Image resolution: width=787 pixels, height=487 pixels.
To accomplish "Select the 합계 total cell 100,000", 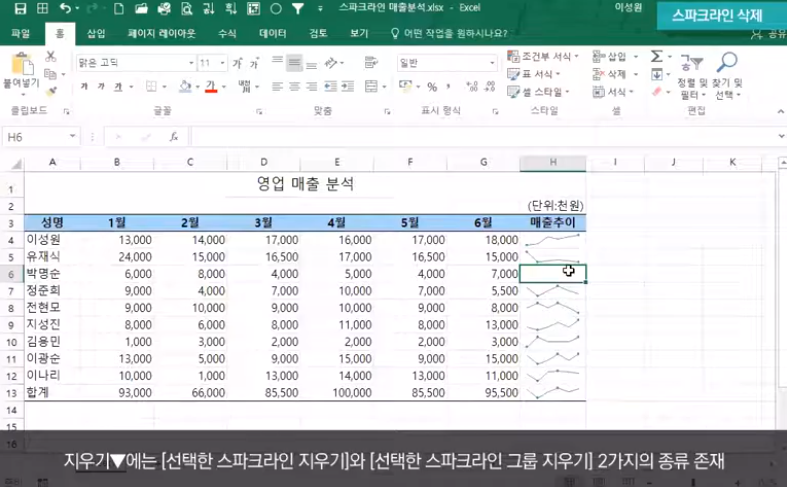I will [336, 393].
